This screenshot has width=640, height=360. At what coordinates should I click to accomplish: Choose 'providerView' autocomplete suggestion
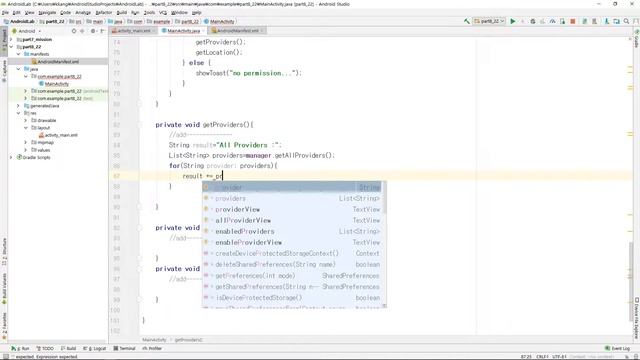tap(292, 209)
